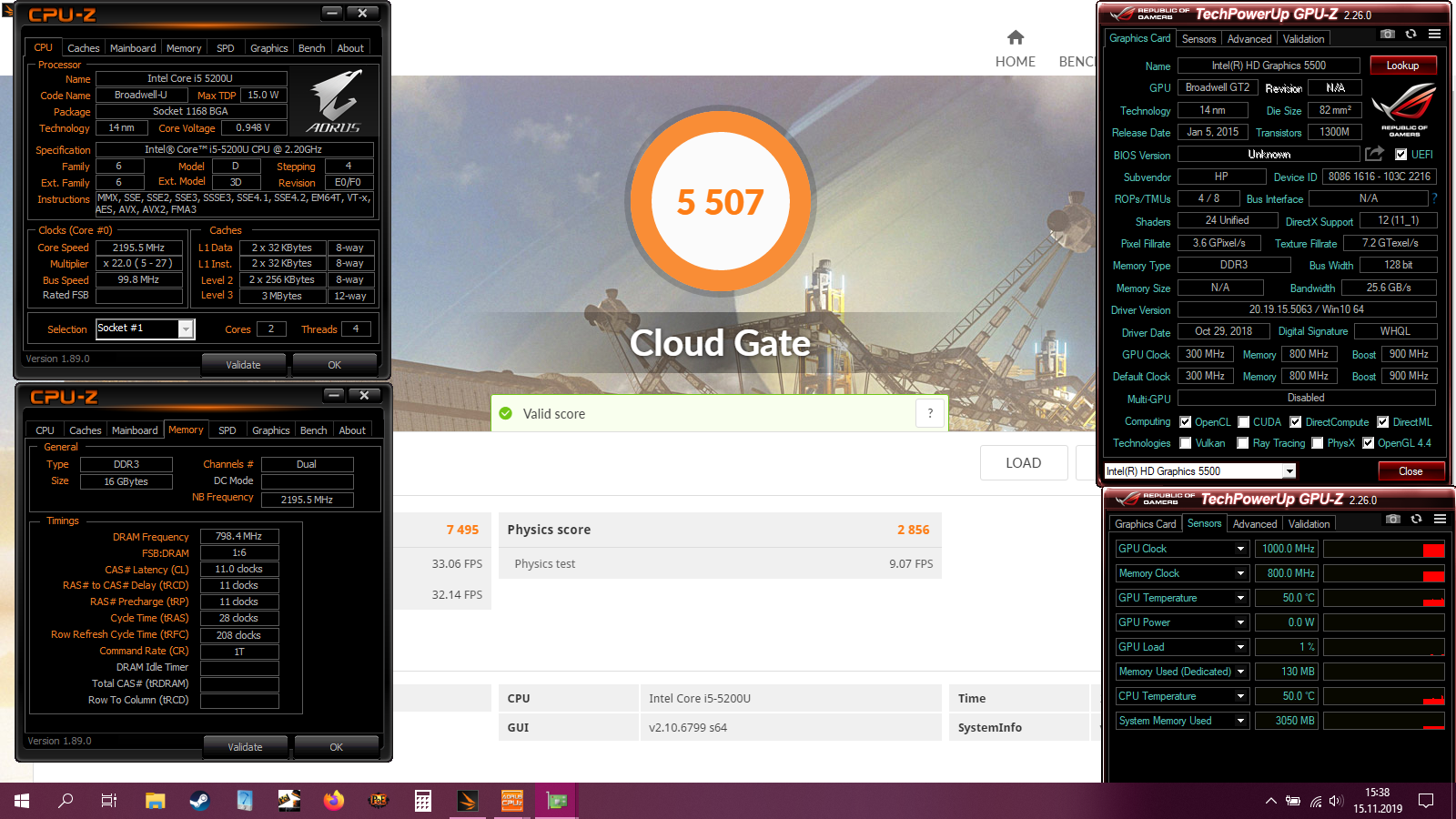1456x819 pixels.
Task: Open the CPU Temperature sensor dropdown
Action: coord(1240,696)
